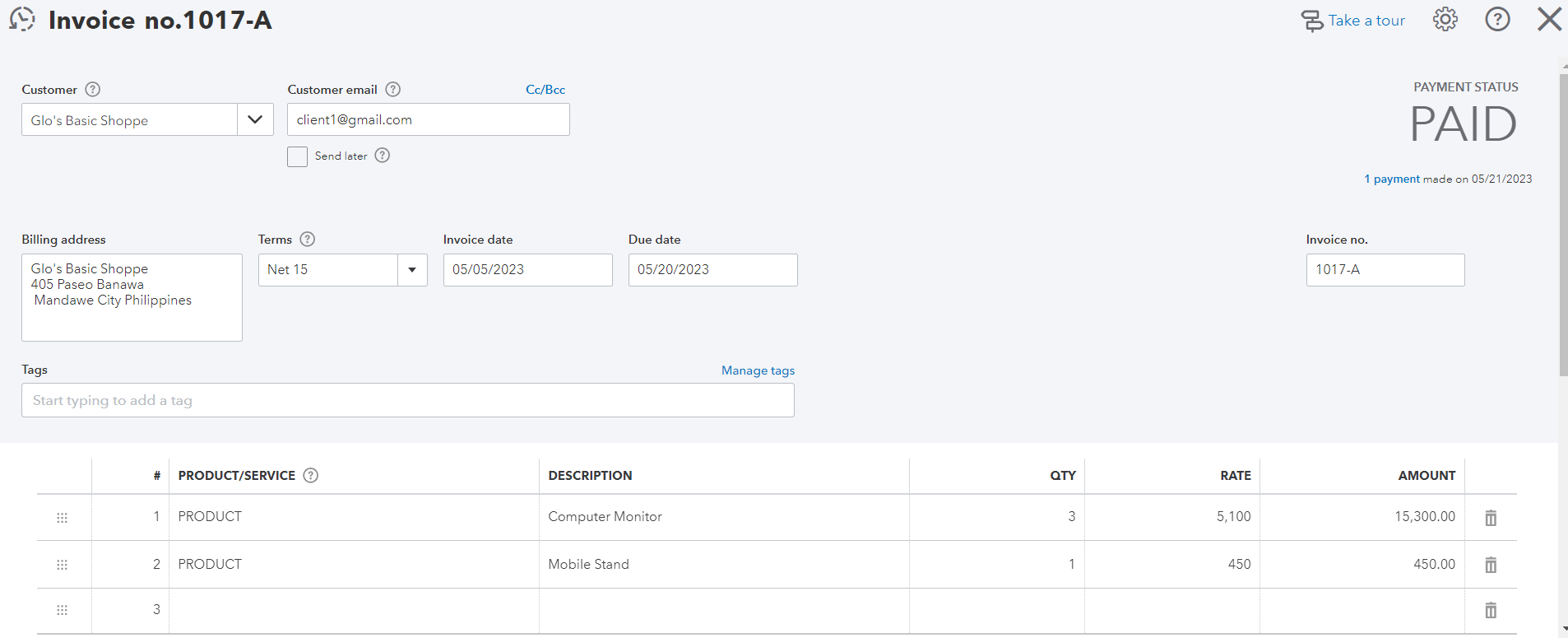Image resolution: width=1568 pixels, height=638 pixels.
Task: Open the Terms Net 15 dropdown
Action: (412, 270)
